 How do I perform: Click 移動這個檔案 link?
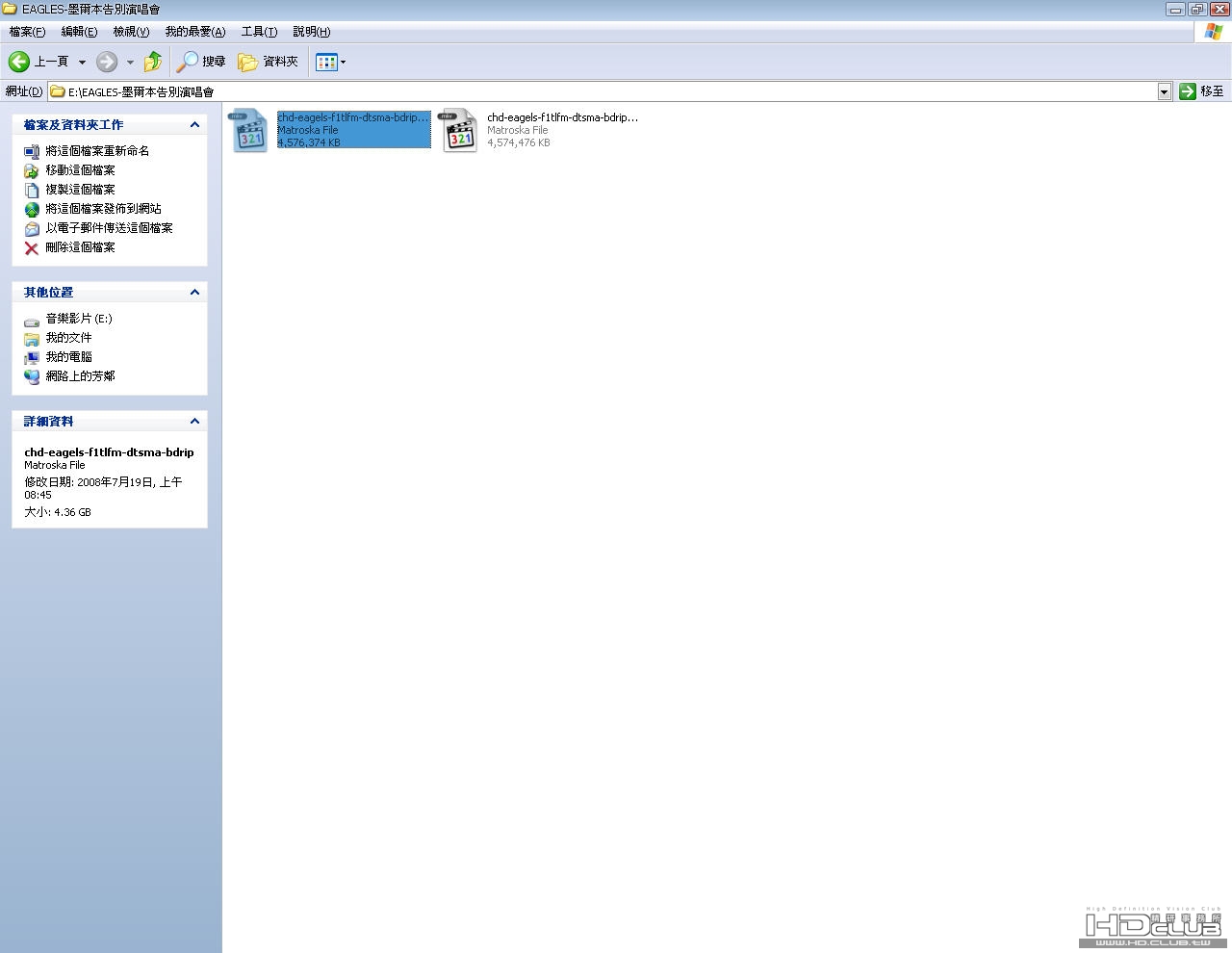(x=80, y=170)
